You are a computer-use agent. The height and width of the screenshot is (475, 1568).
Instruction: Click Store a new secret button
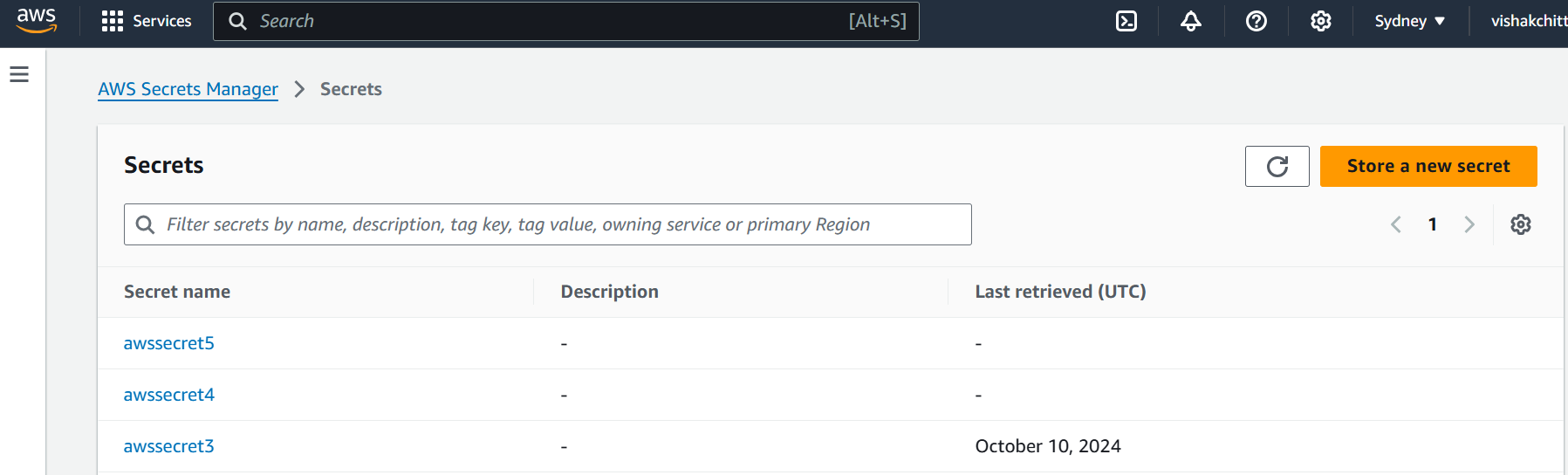pos(1428,166)
